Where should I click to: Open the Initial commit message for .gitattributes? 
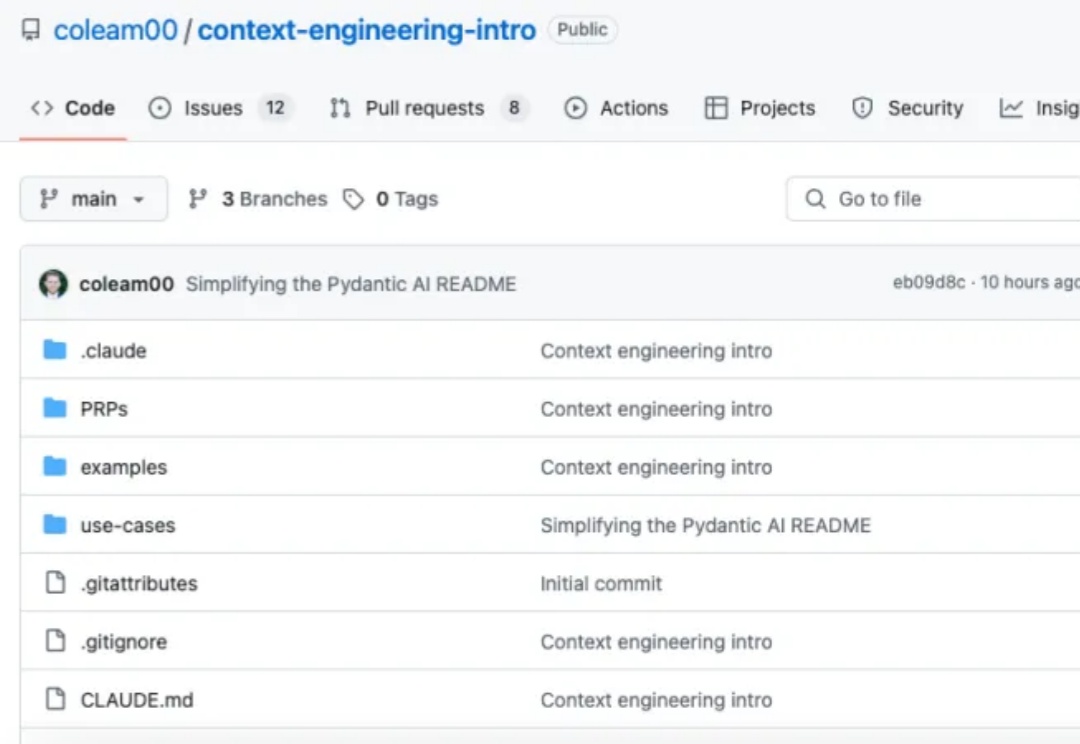[x=601, y=583]
